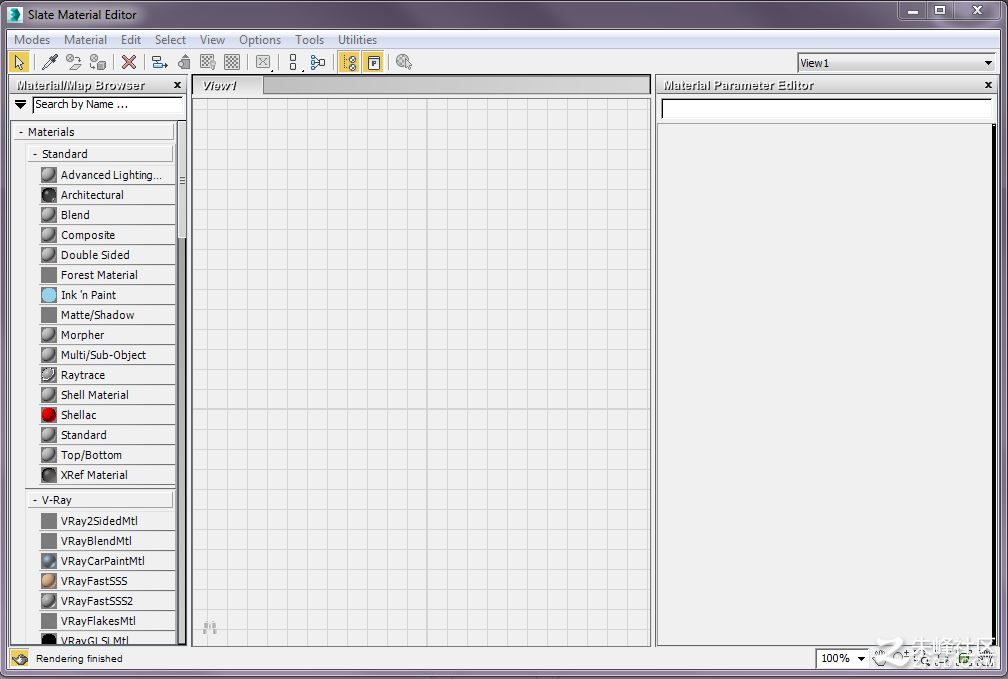Open the Utilities menu
The width and height of the screenshot is (1008, 679).
[357, 40]
